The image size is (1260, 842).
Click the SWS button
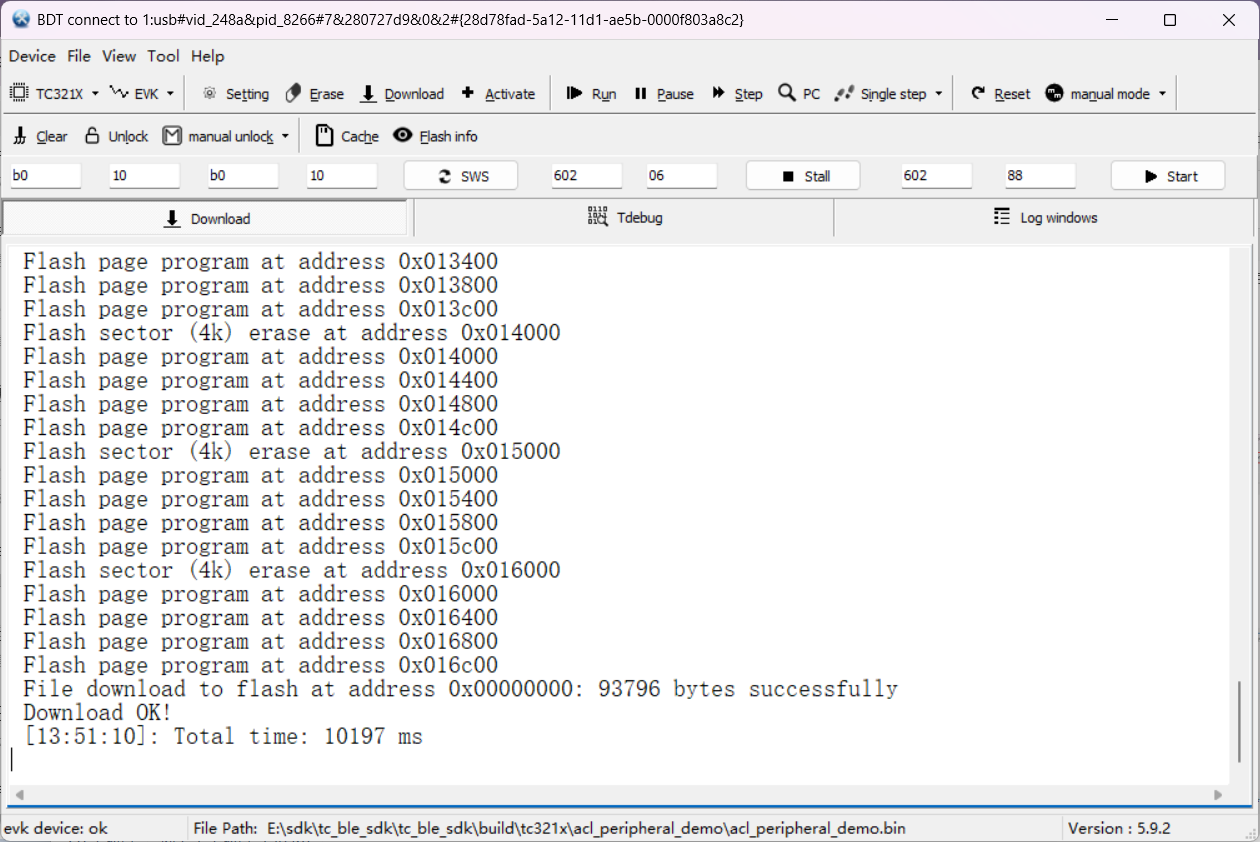tap(461, 176)
